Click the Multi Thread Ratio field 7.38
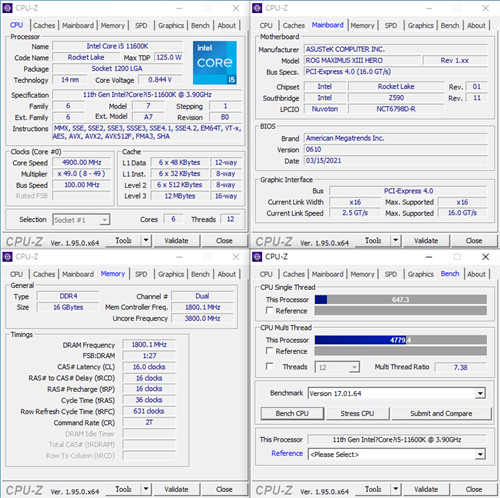This screenshot has height=498, width=500. click(x=461, y=367)
